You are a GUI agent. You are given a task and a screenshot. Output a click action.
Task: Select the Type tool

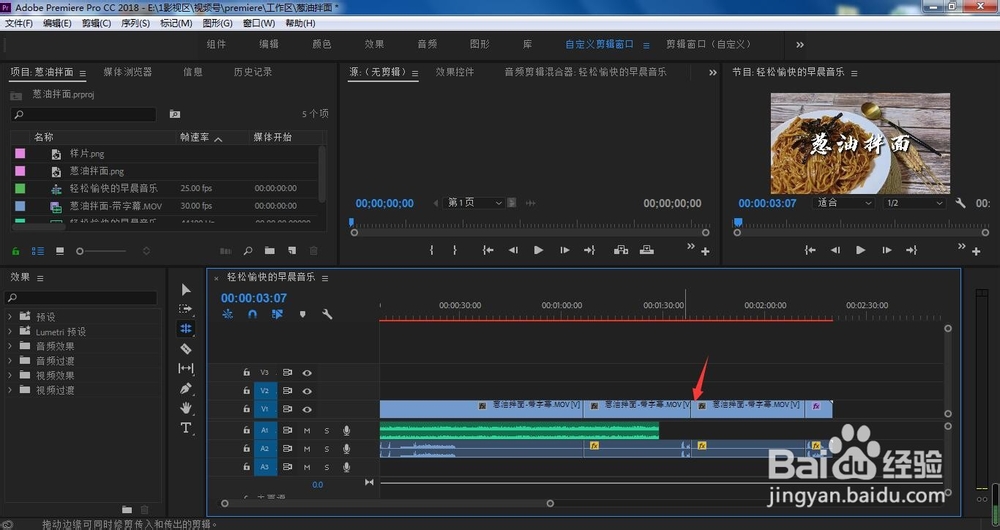186,427
